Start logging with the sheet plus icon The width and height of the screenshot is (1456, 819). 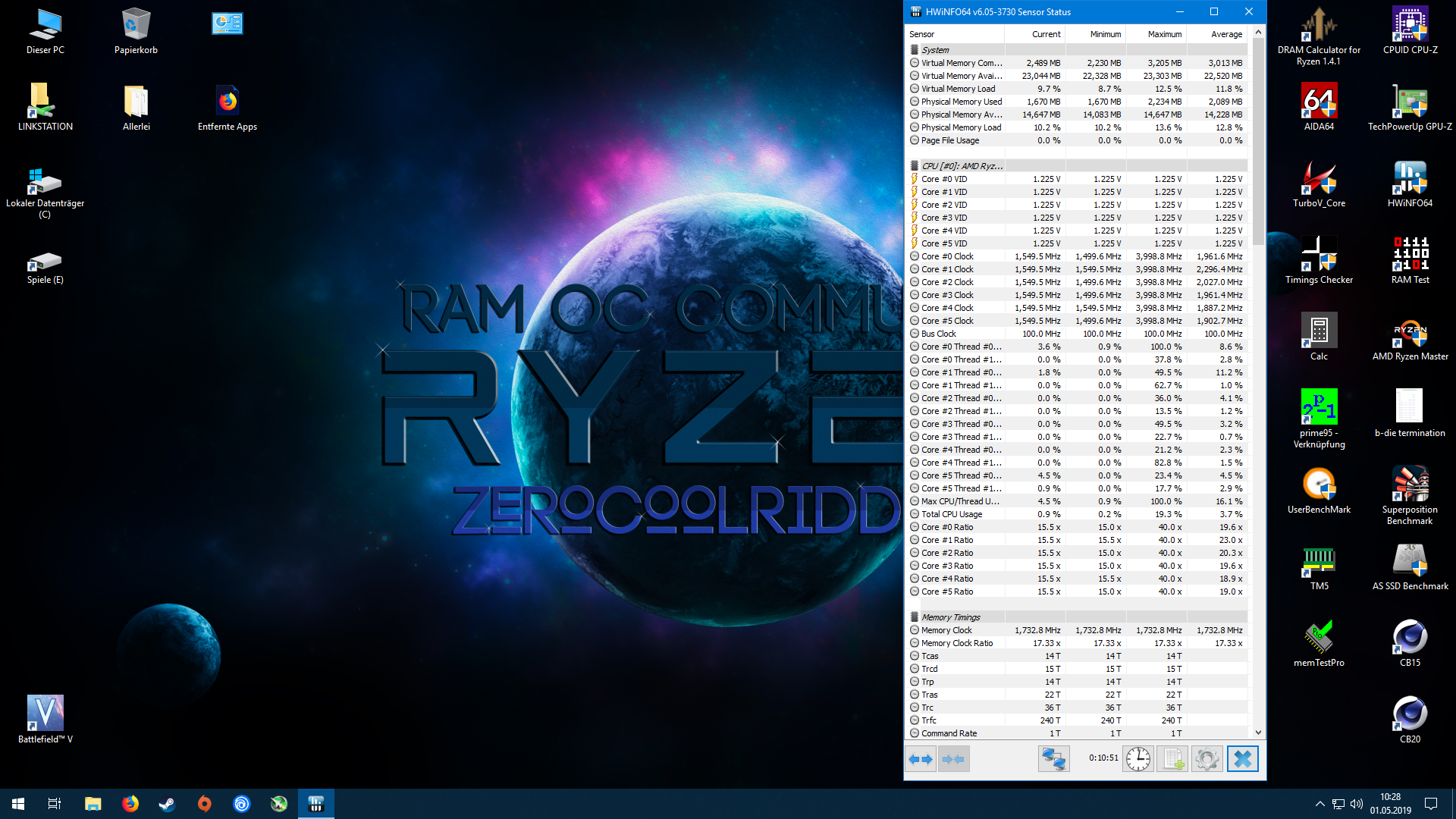coord(1172,759)
